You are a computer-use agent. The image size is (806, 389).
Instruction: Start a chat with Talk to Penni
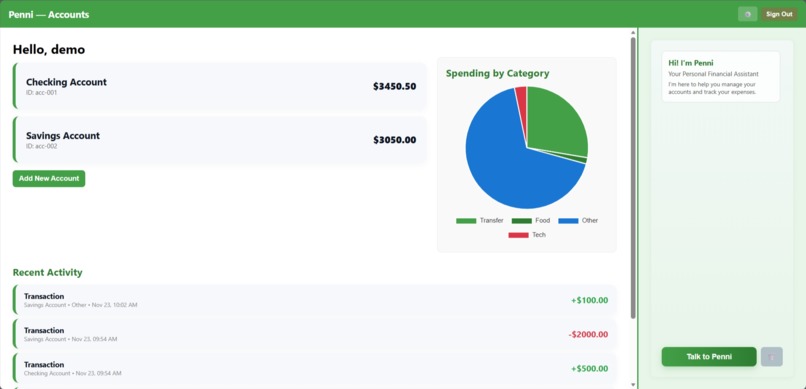point(709,357)
